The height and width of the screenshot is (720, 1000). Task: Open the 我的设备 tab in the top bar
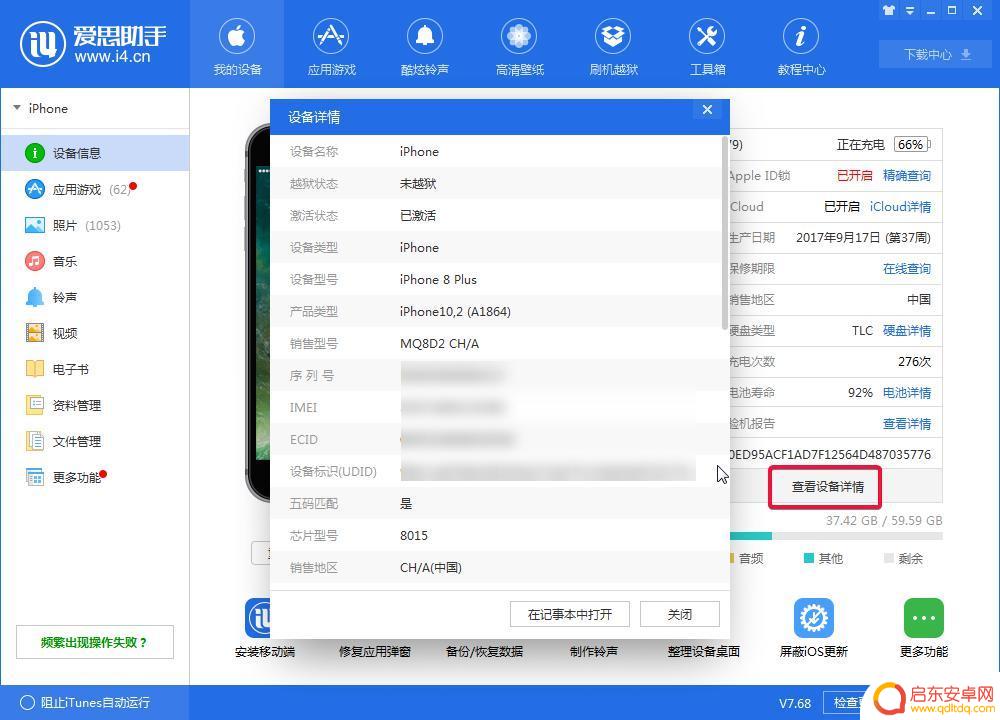pos(237,45)
